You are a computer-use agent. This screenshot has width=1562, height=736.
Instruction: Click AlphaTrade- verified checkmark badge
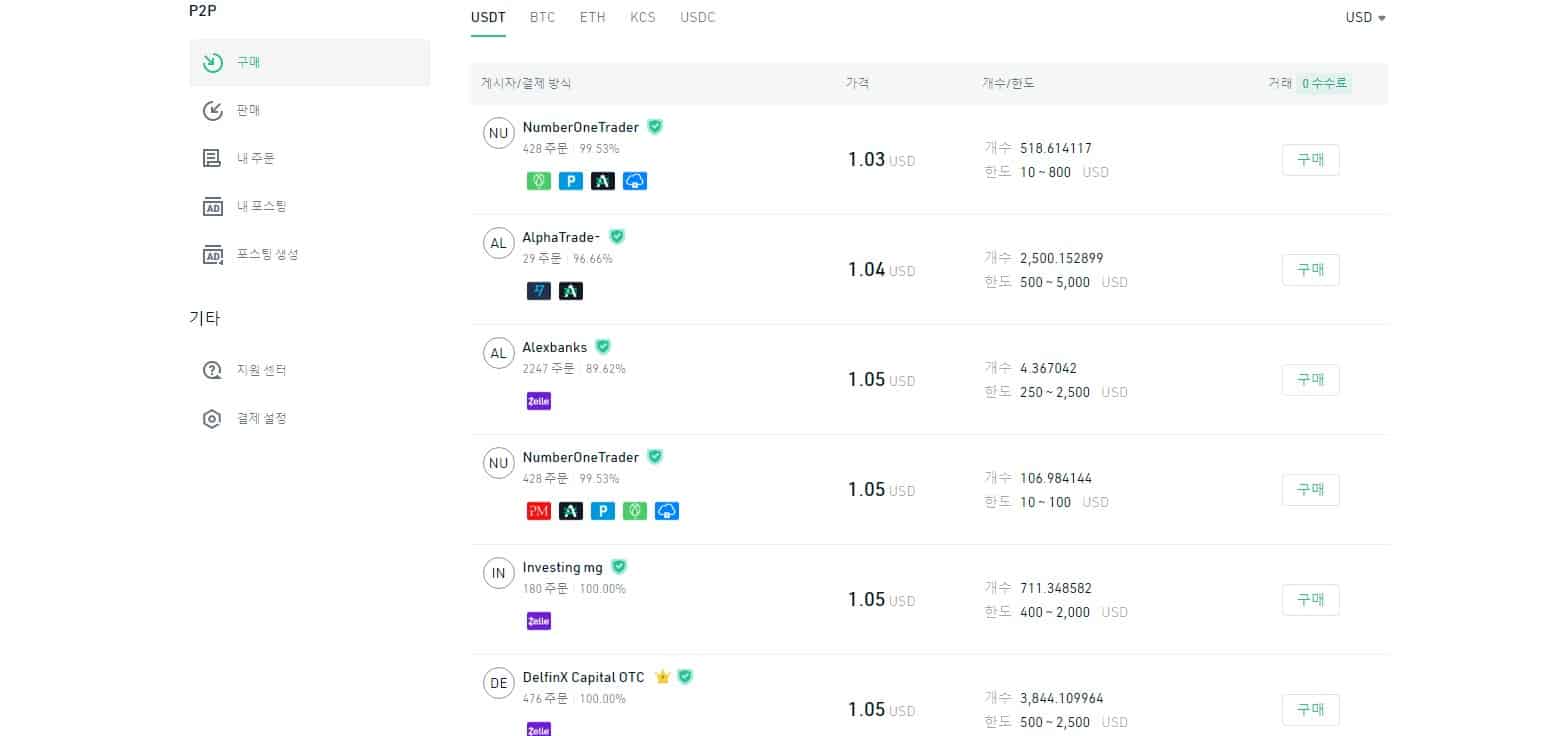[617, 237]
